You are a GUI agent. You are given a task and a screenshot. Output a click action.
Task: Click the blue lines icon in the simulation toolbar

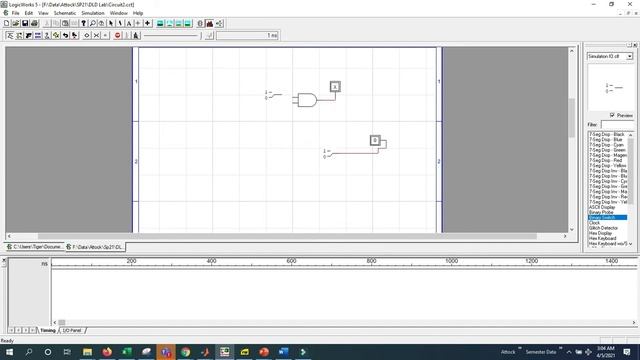[38, 36]
